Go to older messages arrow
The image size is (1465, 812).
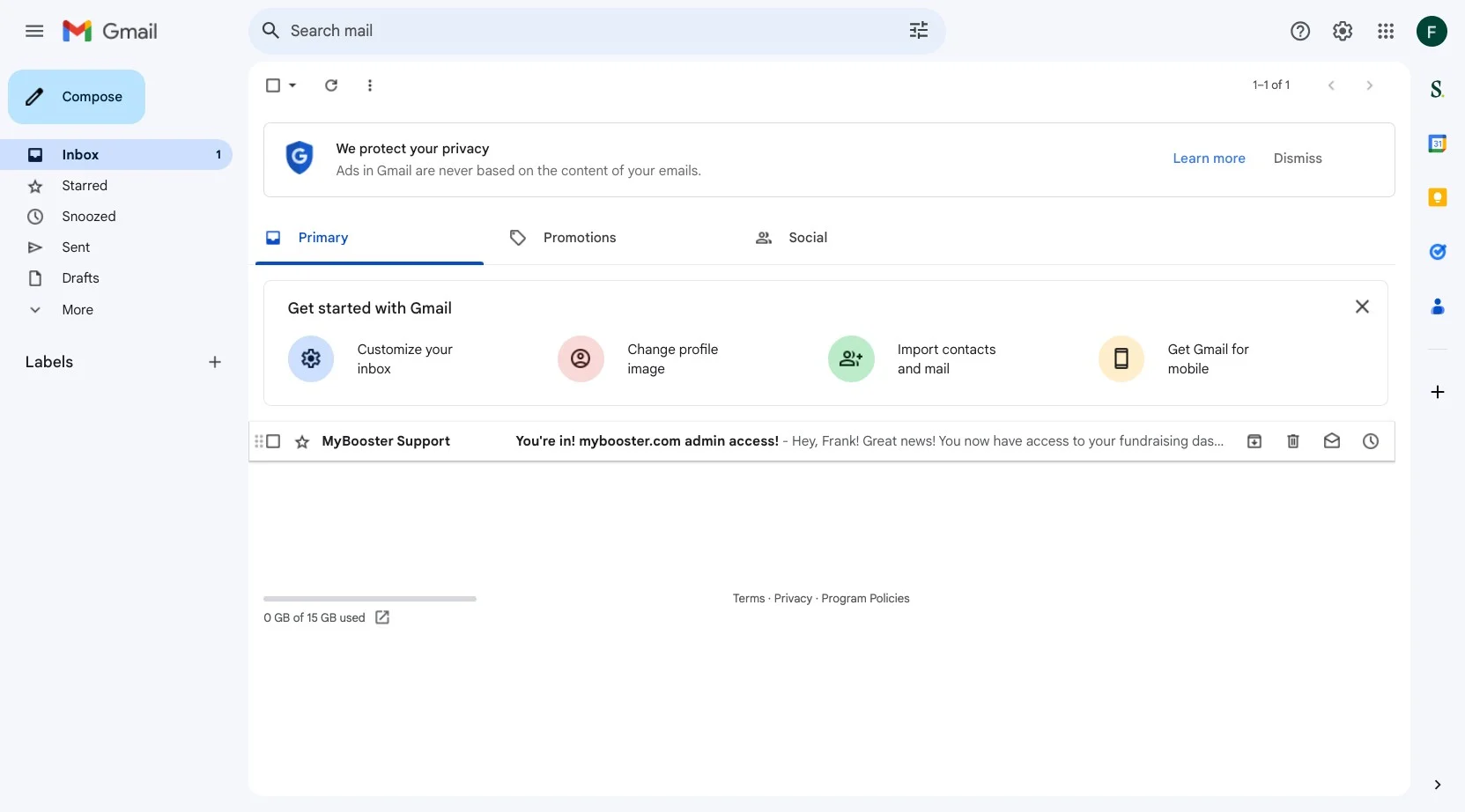1369,85
